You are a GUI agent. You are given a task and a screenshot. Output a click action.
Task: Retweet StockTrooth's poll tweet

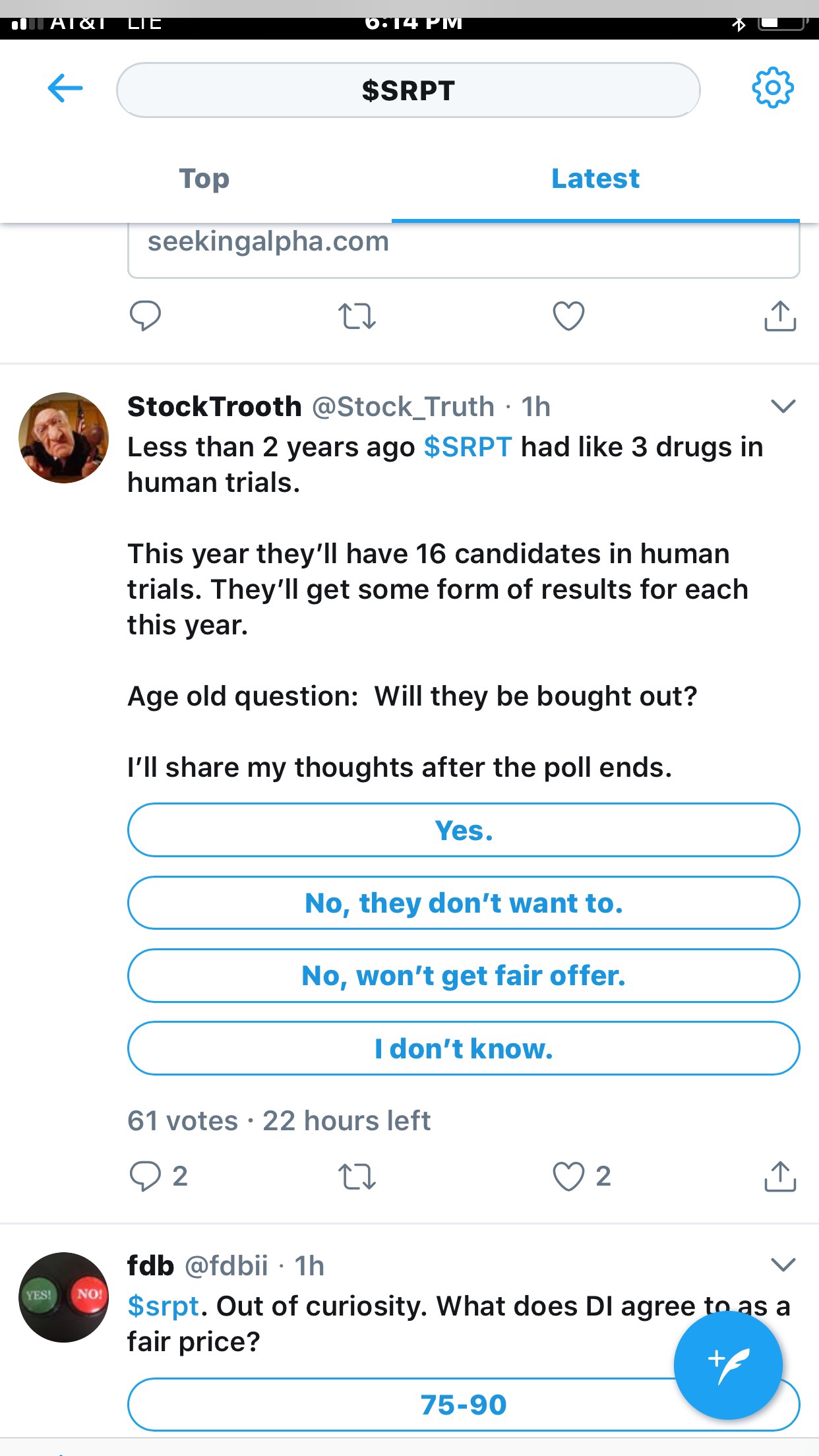point(357,1176)
